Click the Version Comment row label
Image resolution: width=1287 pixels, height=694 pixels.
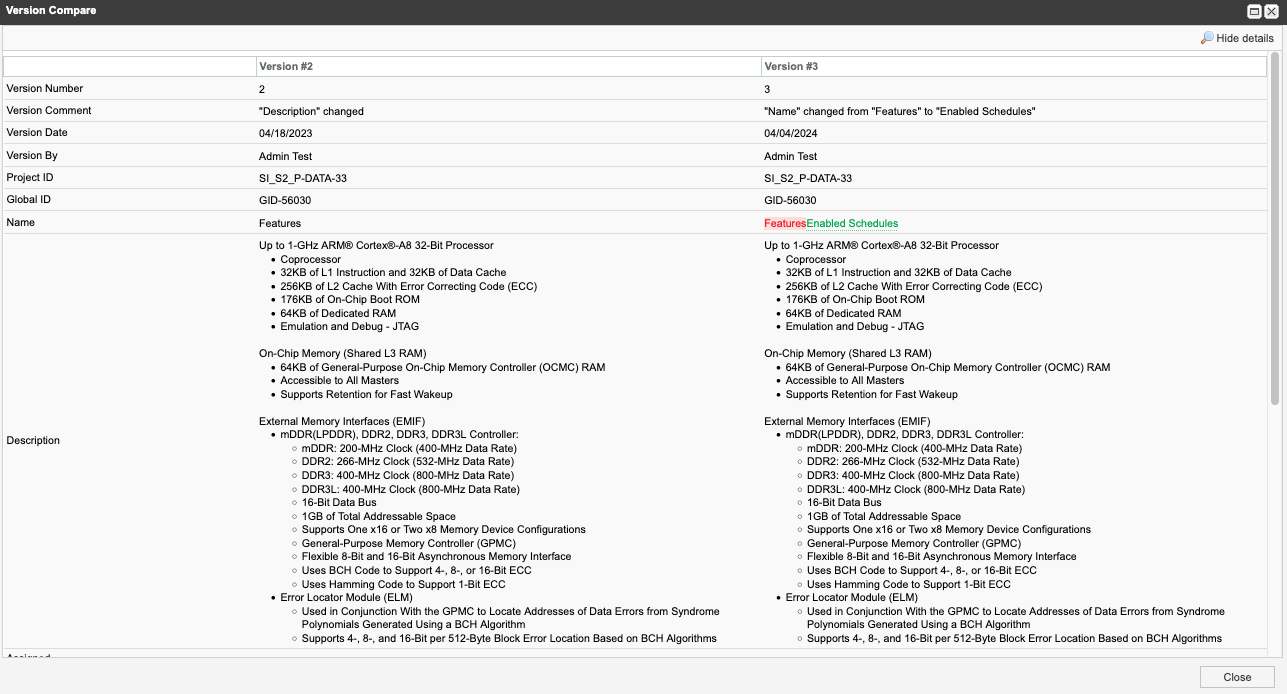point(49,111)
